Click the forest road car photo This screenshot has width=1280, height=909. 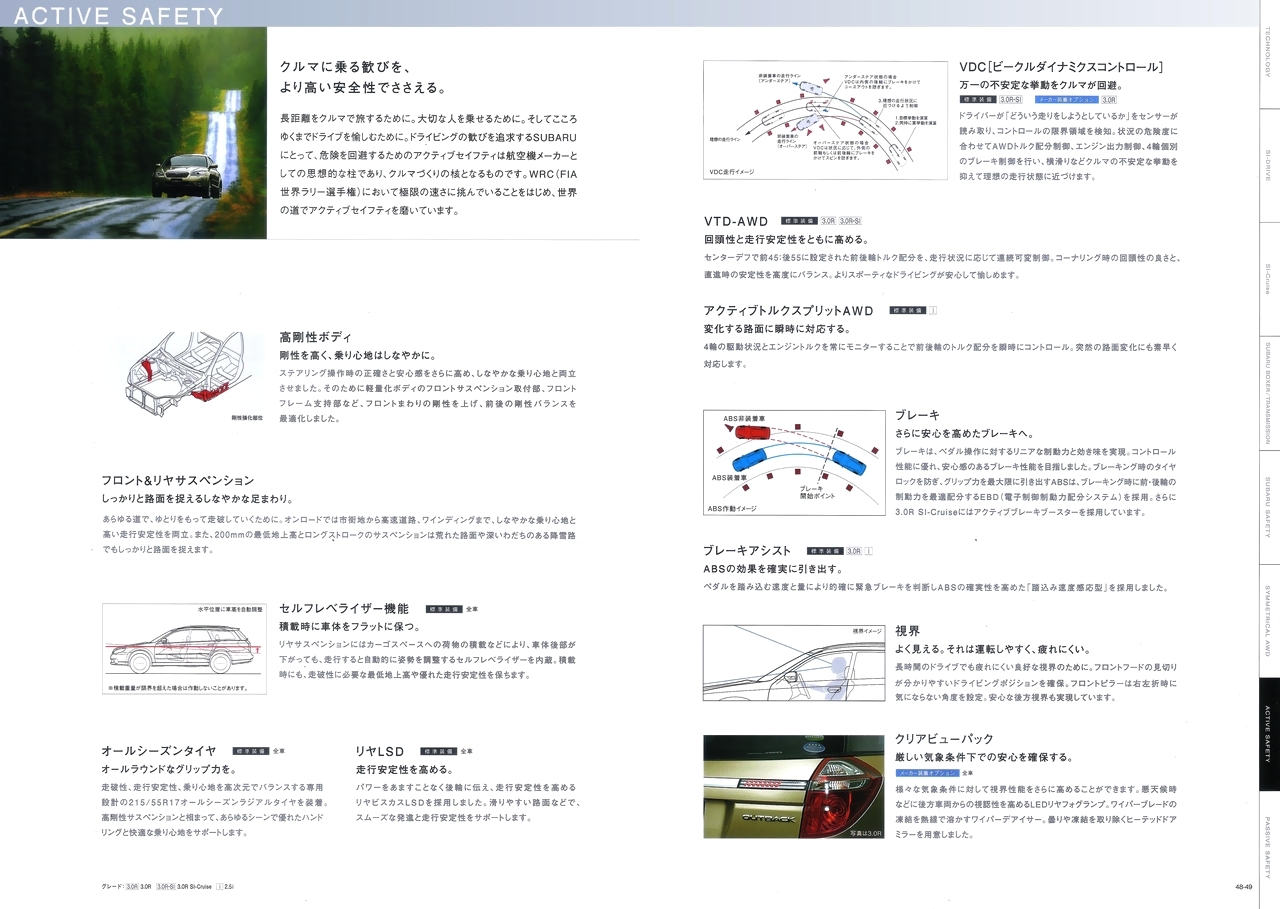coord(133,133)
